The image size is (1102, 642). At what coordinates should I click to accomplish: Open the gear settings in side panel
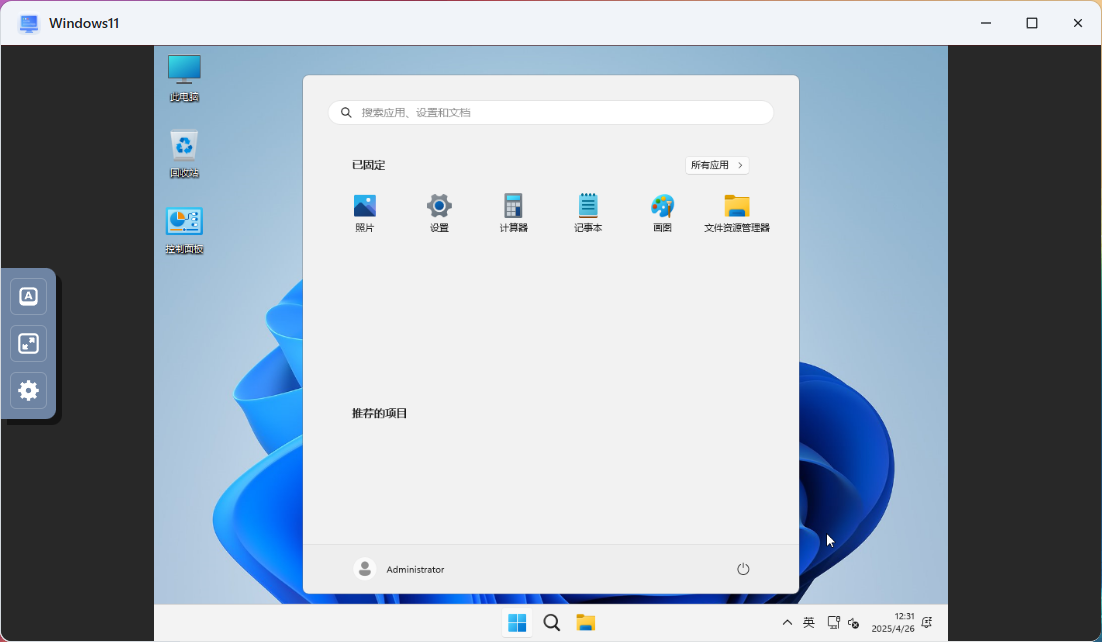[x=28, y=390]
